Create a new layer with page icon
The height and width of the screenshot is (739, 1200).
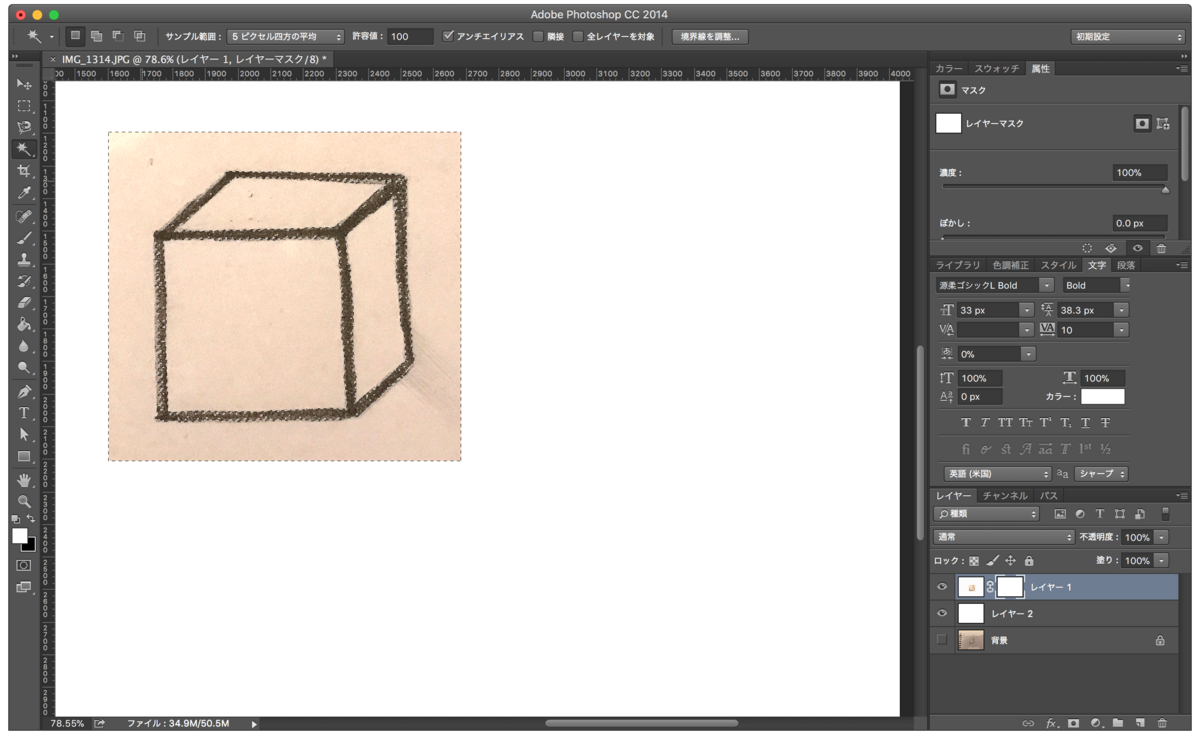click(1139, 722)
